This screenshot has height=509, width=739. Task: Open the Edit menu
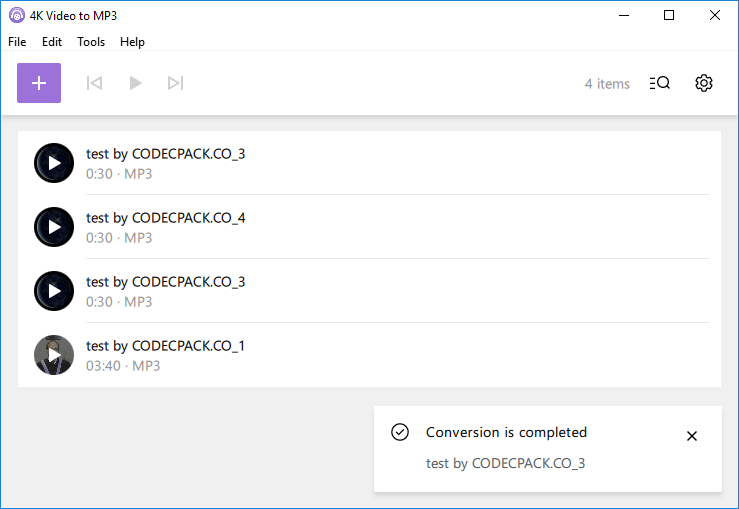click(52, 42)
